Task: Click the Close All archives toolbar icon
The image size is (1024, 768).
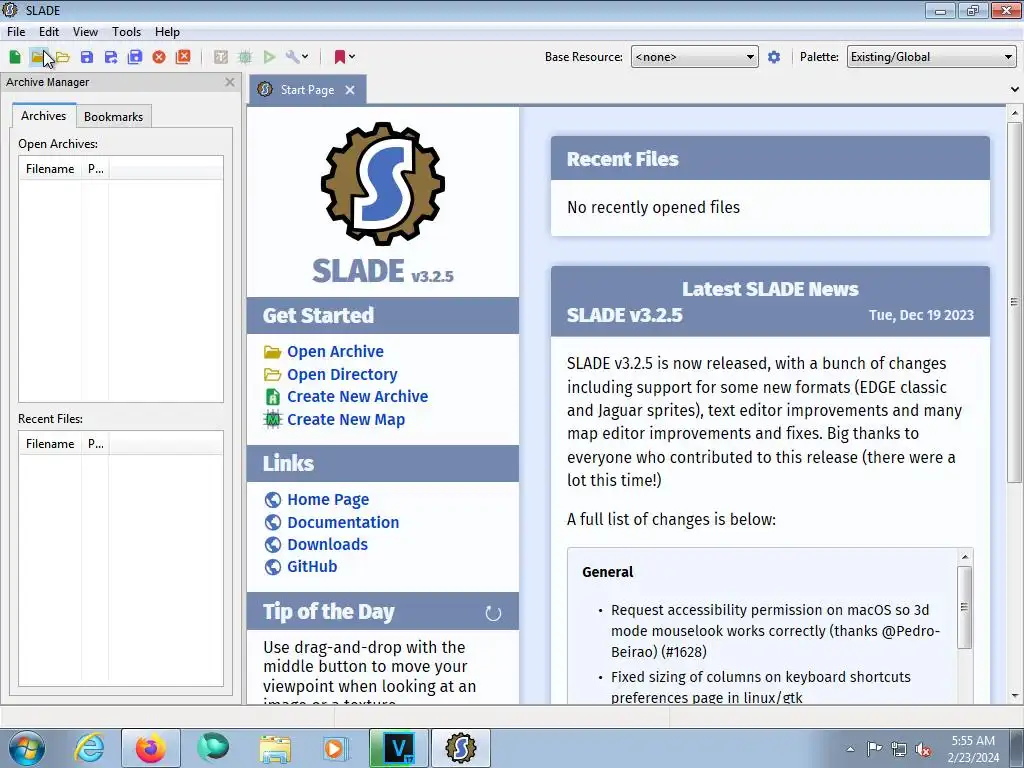Action: coord(184,57)
